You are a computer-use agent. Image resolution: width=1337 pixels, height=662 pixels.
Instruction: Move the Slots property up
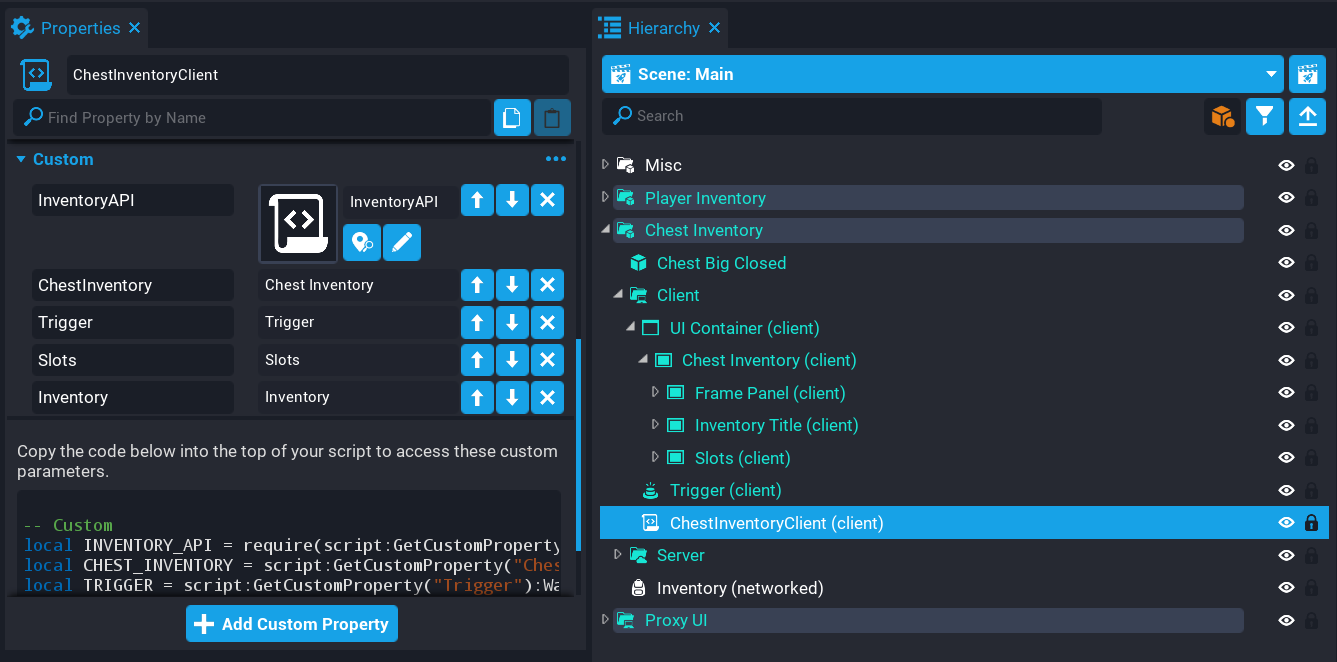point(477,360)
